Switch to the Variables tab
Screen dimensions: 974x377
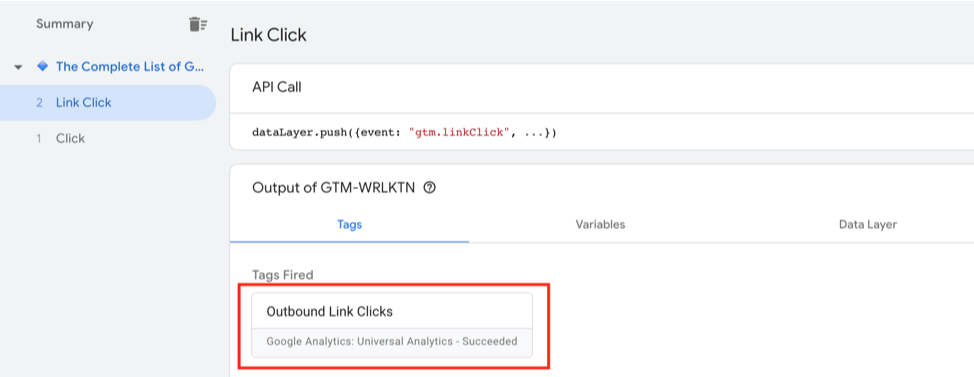(x=600, y=224)
